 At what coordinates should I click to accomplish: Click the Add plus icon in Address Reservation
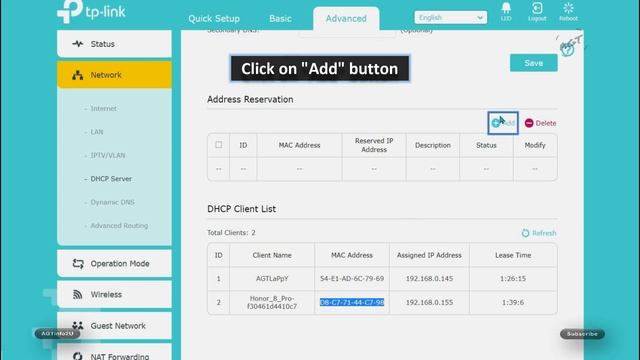(x=496, y=122)
